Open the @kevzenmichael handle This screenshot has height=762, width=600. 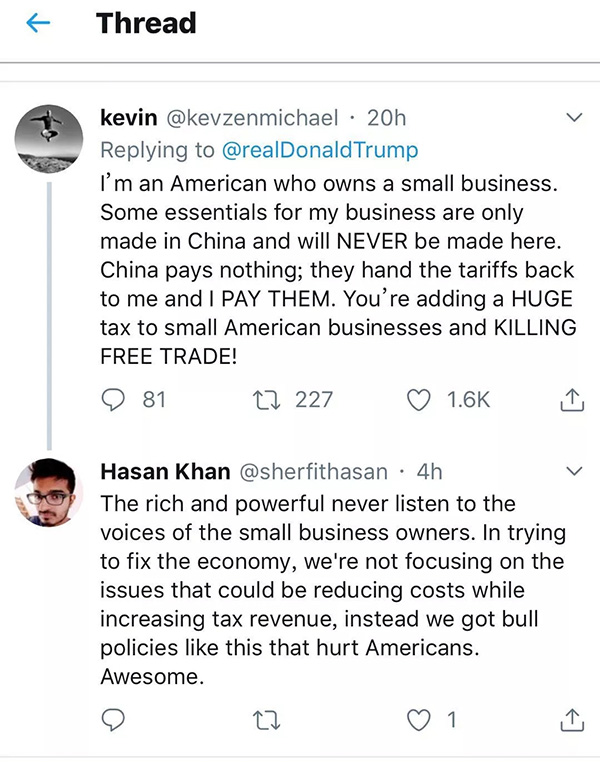tap(251, 118)
